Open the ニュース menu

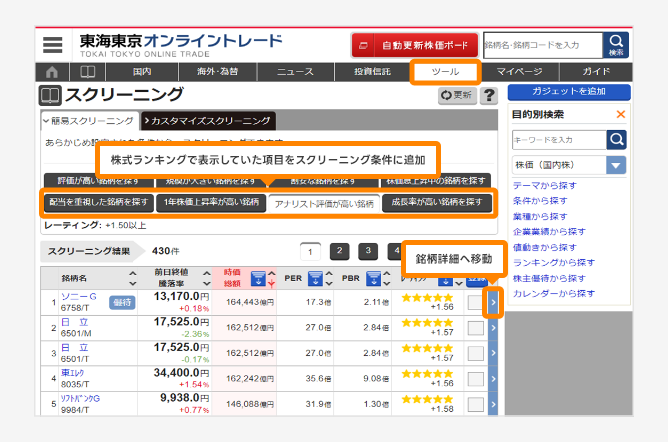(295, 72)
